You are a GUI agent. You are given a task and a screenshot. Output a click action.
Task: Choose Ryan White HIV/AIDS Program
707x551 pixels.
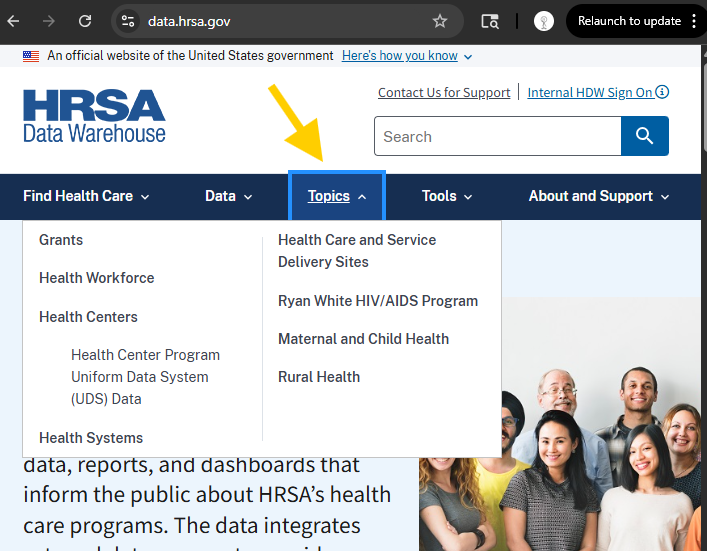[378, 301]
